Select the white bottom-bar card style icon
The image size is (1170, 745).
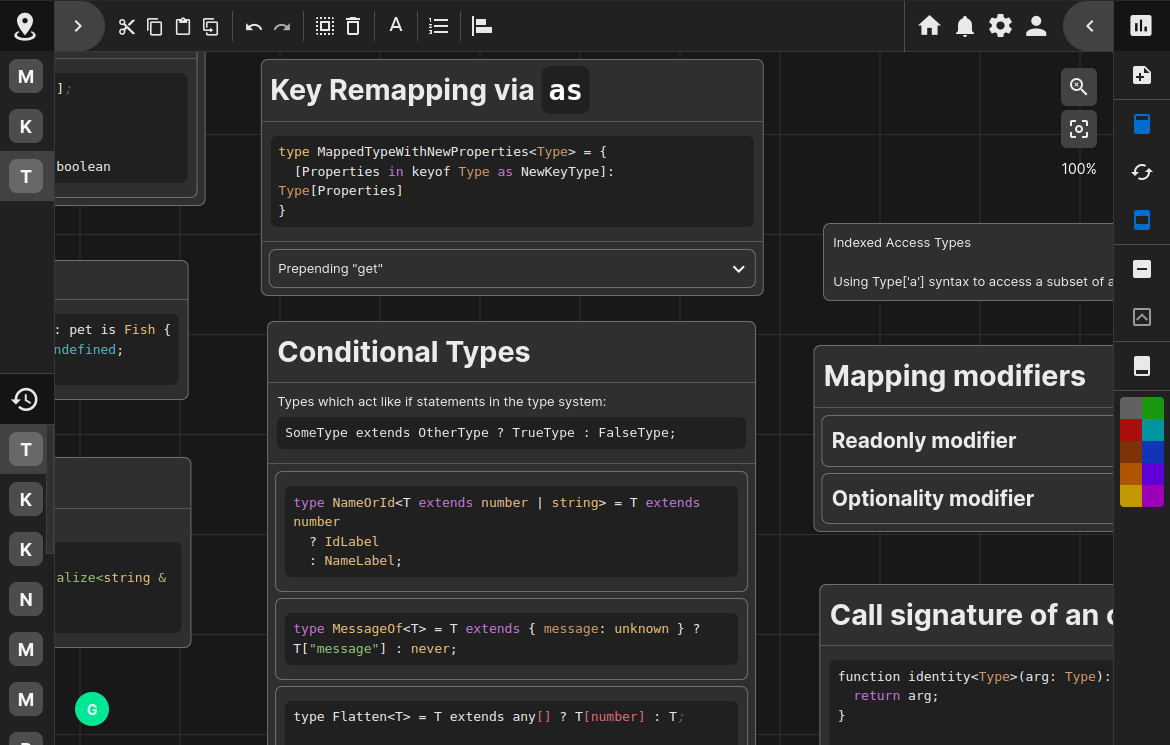point(1142,366)
